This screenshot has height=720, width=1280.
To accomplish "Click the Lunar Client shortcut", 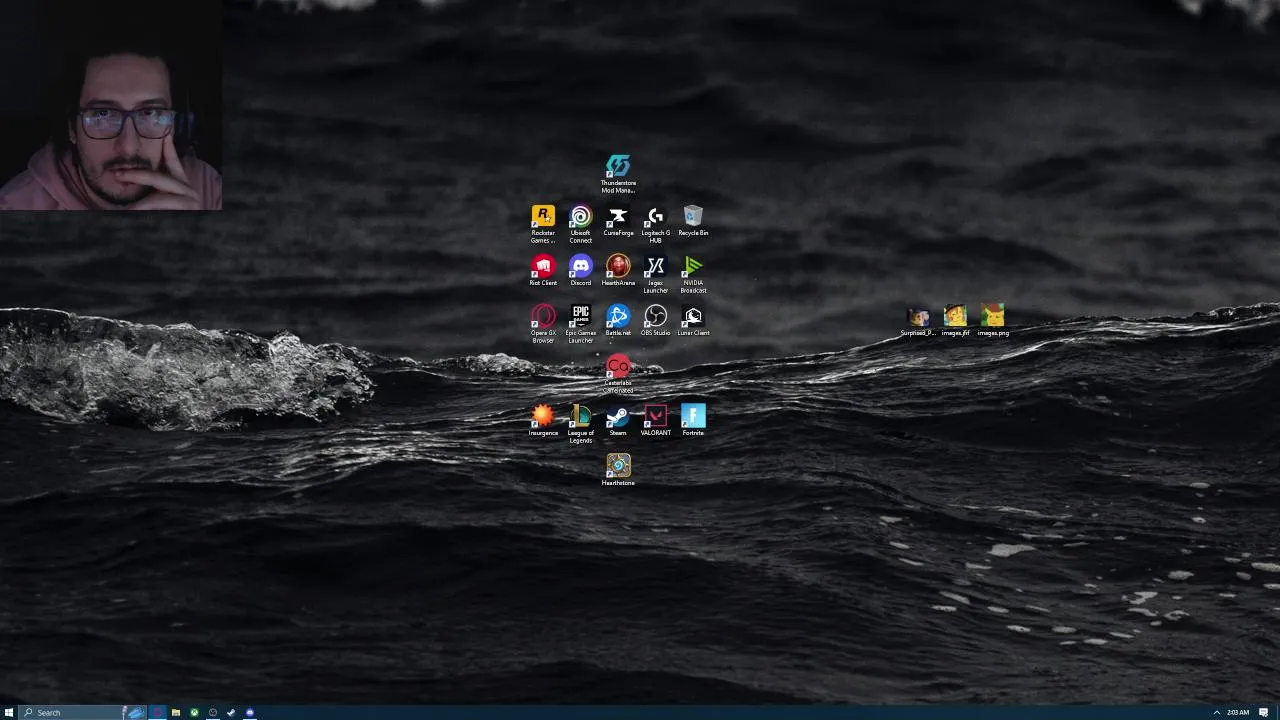I will click(693, 321).
